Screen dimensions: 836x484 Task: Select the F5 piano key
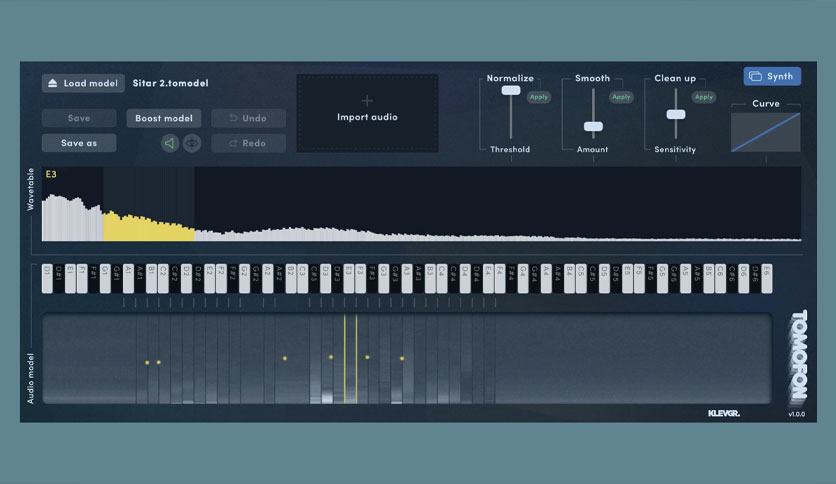click(639, 278)
